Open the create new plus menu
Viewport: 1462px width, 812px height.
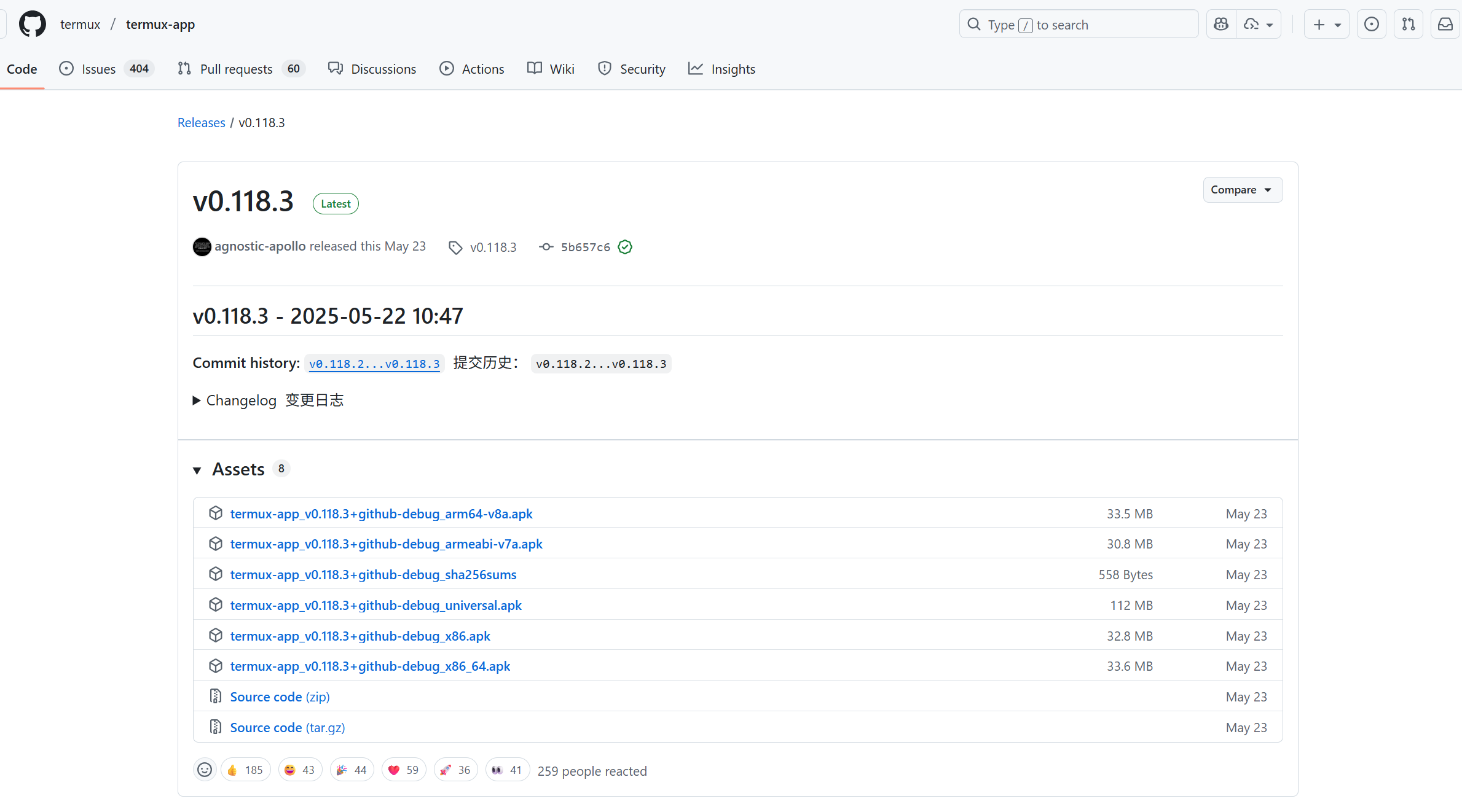pyautogui.click(x=1327, y=25)
